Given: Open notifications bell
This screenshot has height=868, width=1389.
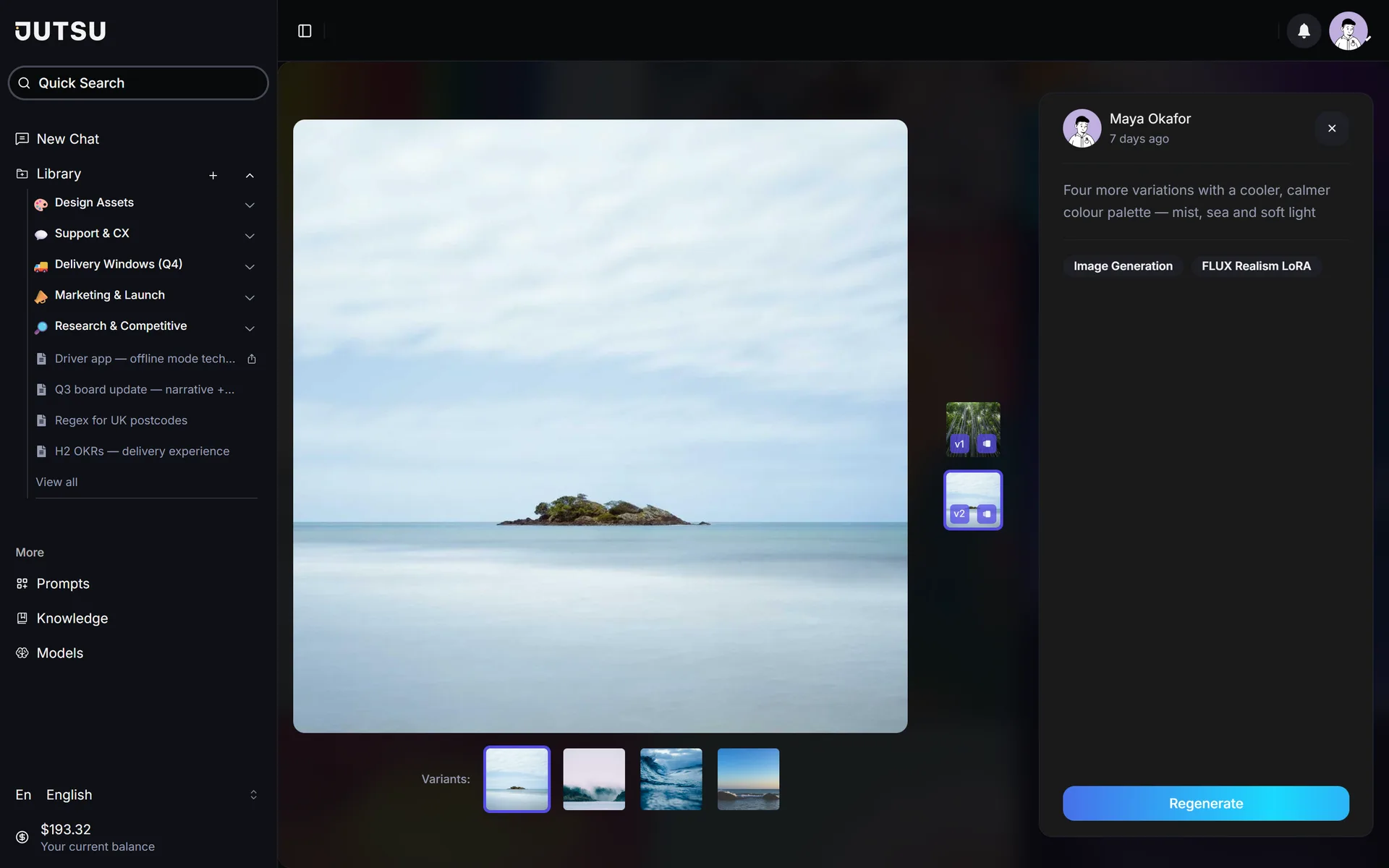Looking at the screenshot, I should click(x=1304, y=31).
